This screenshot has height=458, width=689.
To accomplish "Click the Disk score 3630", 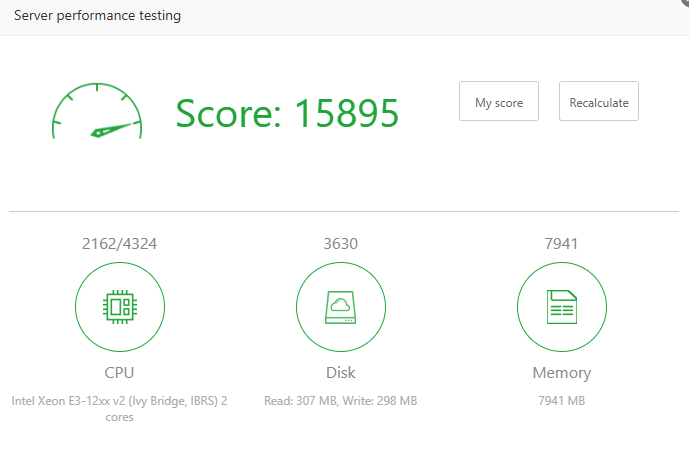I will 340,243.
